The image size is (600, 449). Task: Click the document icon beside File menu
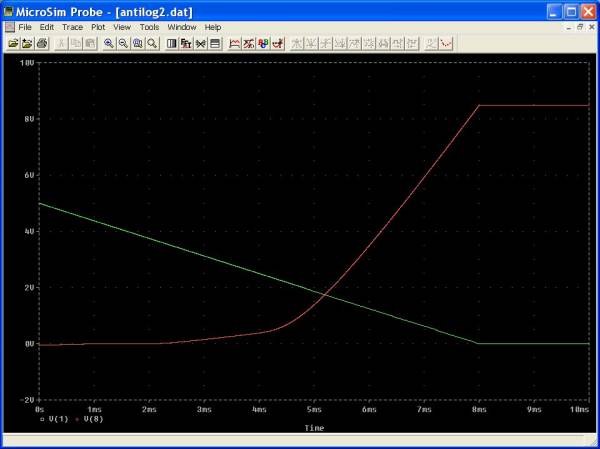click(9, 27)
